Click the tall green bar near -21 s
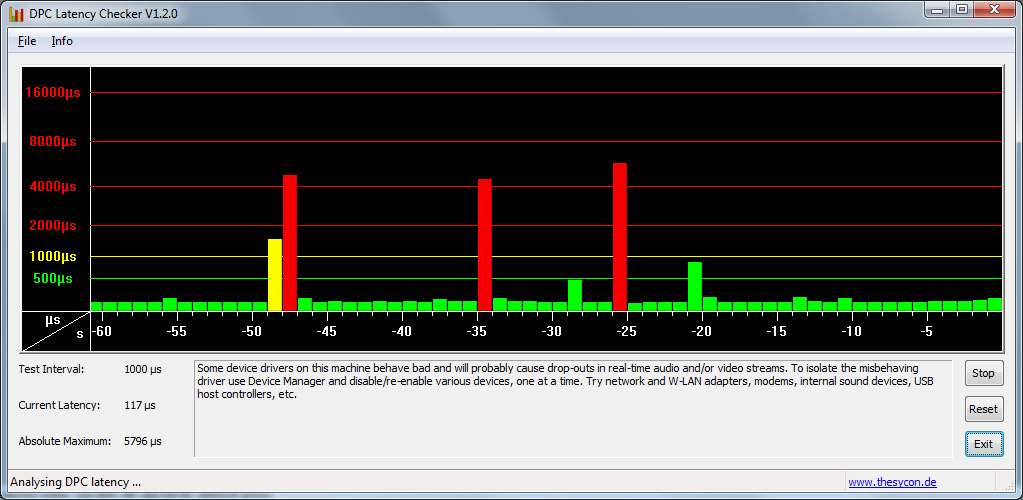This screenshot has height=500, width=1023. (695, 287)
